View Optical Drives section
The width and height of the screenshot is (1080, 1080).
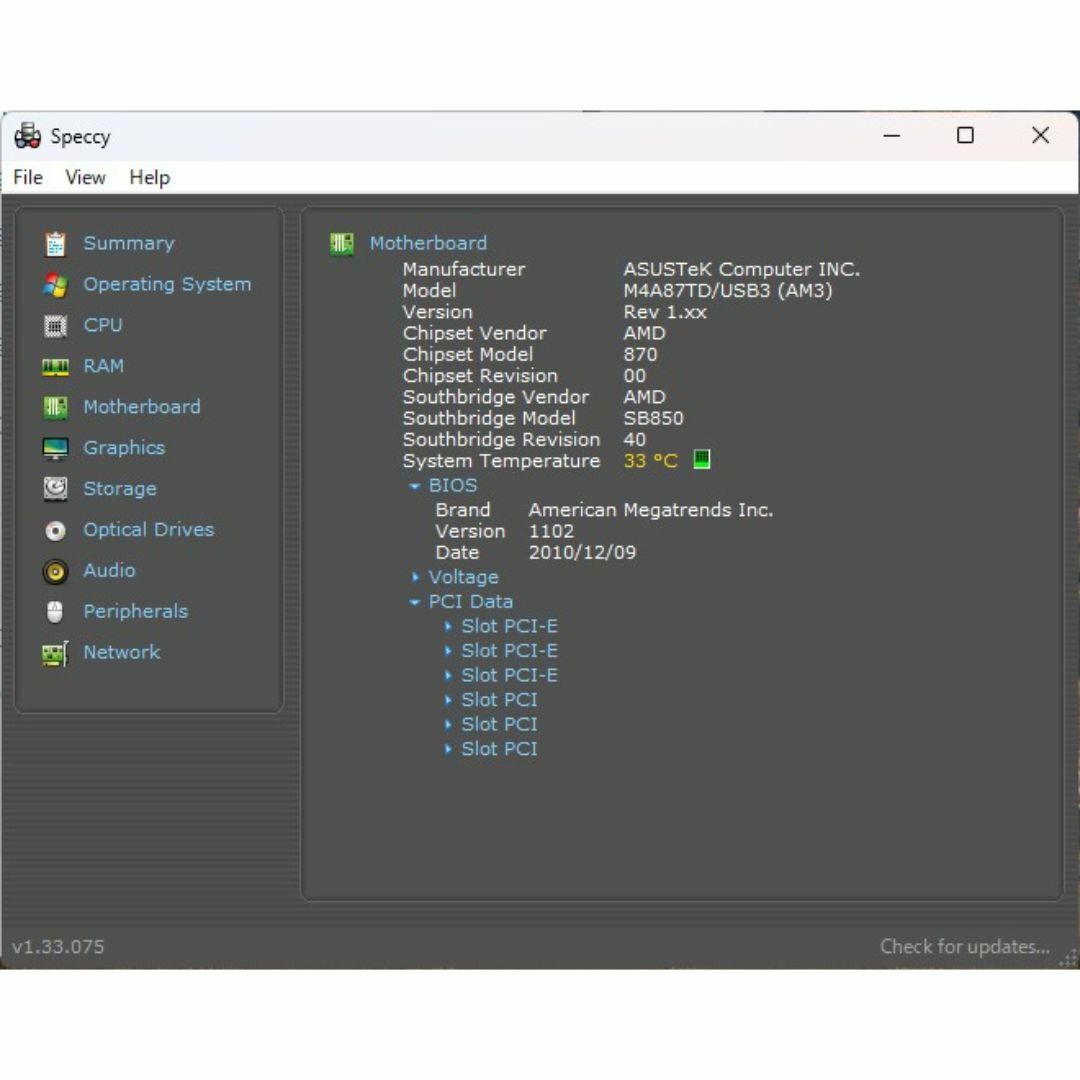[149, 529]
